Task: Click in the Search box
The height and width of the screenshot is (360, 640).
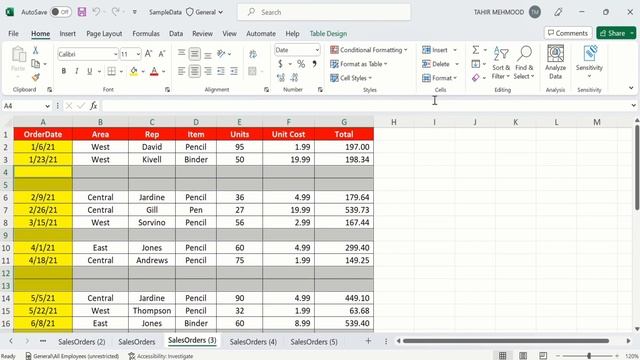Action: [324, 12]
